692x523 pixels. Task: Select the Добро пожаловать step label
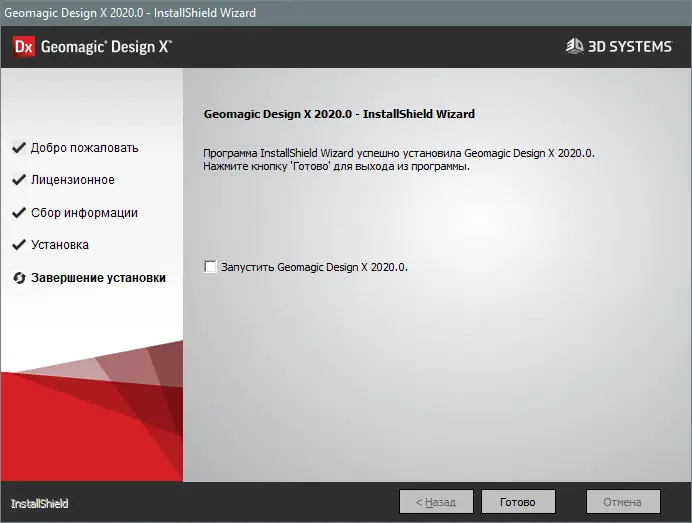(85, 147)
